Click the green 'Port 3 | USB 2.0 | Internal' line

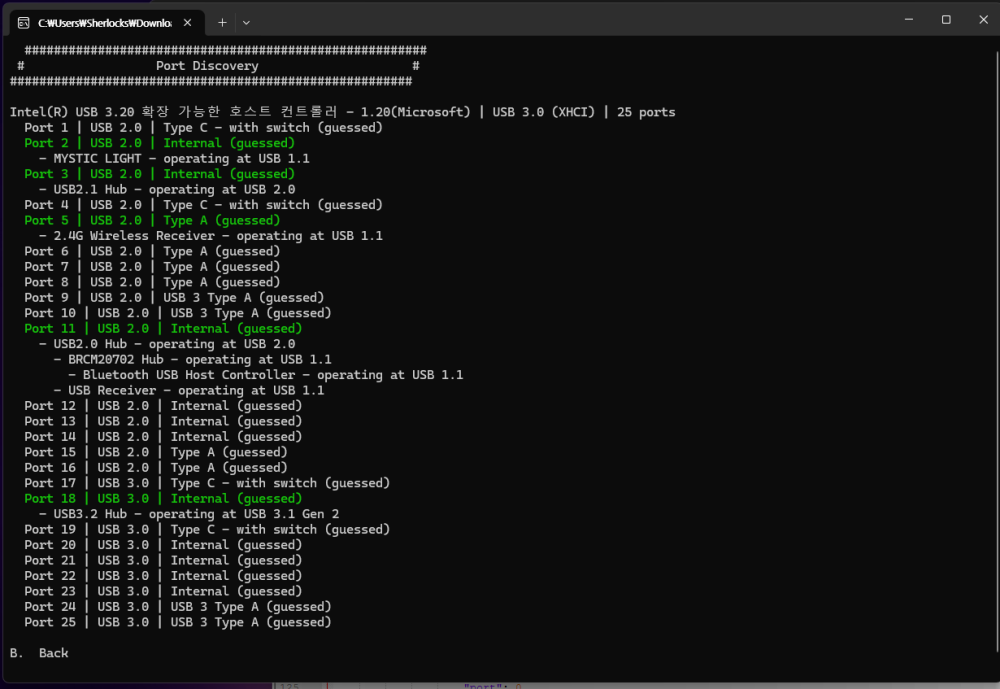click(x=159, y=174)
